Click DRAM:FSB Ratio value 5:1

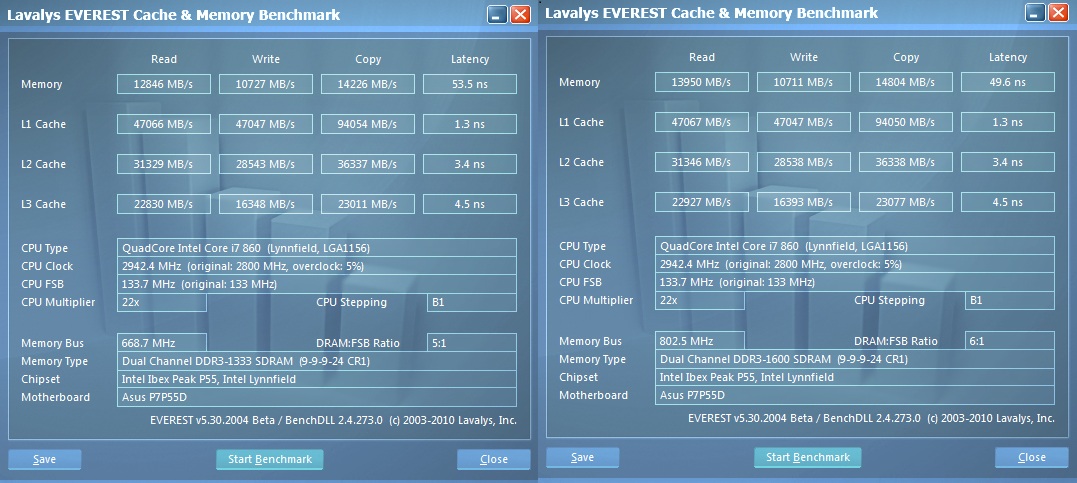pyautogui.click(x=472, y=343)
